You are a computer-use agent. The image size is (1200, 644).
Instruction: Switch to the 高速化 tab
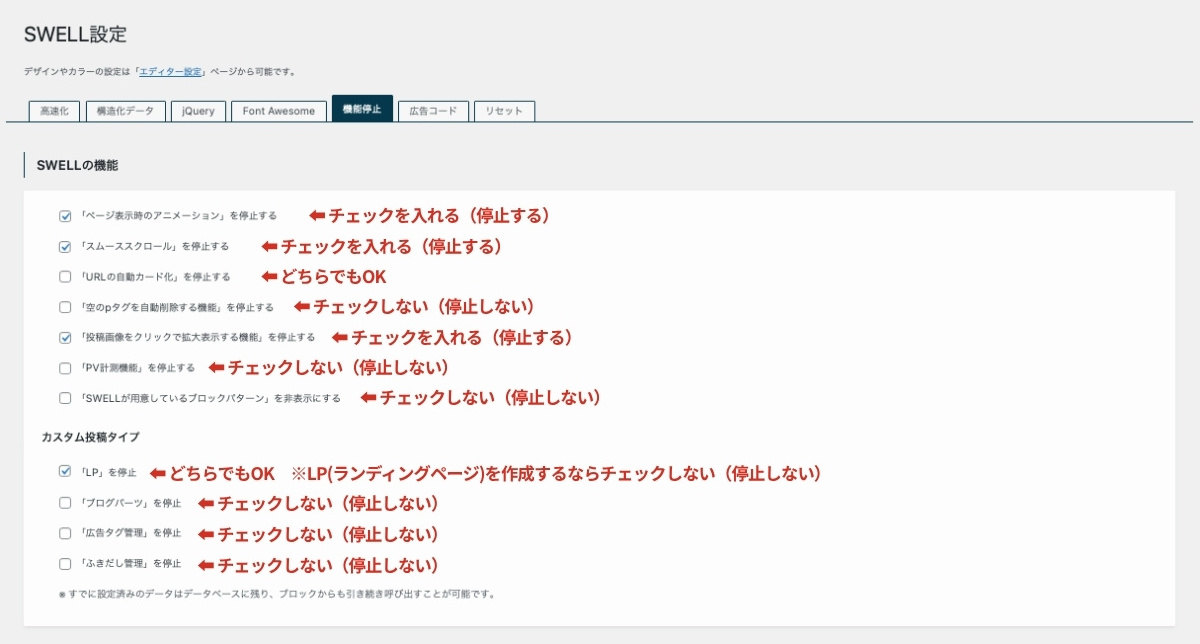click(x=53, y=111)
